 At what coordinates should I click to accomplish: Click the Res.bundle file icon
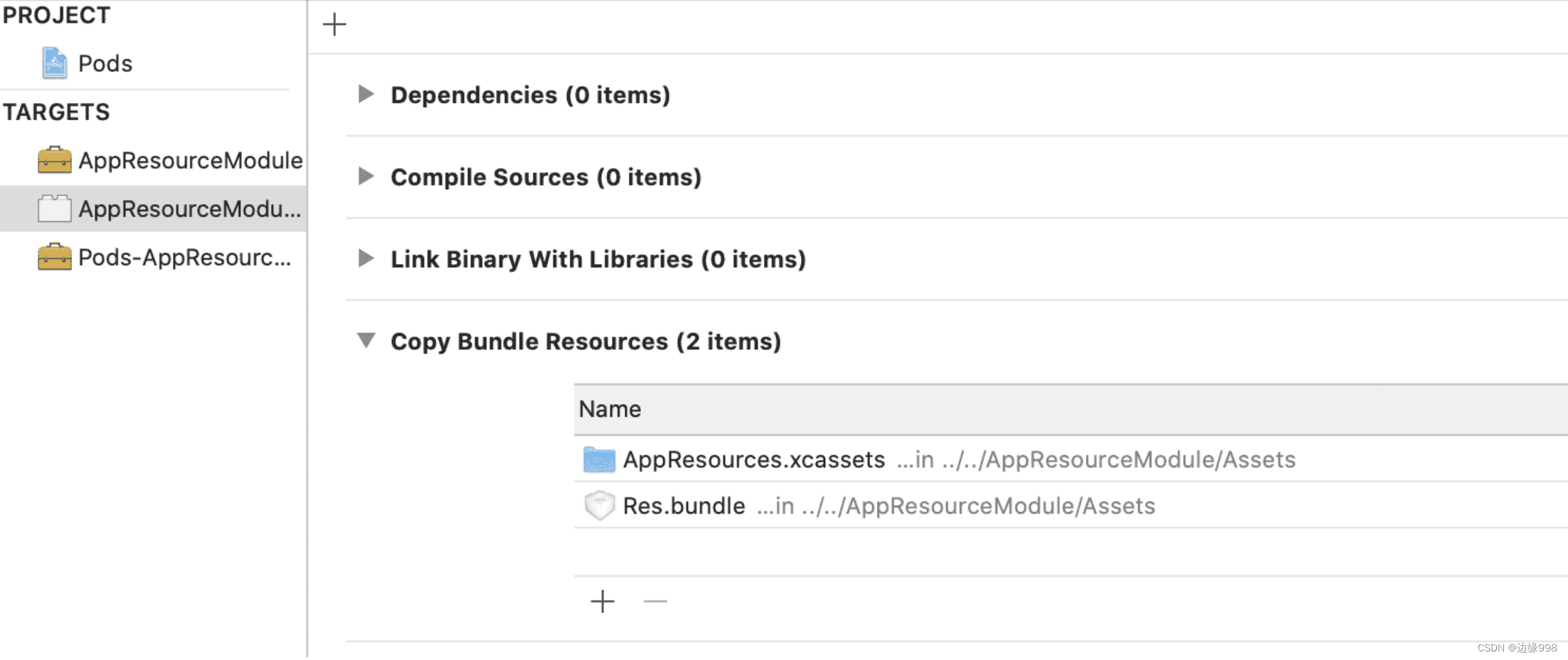point(599,506)
